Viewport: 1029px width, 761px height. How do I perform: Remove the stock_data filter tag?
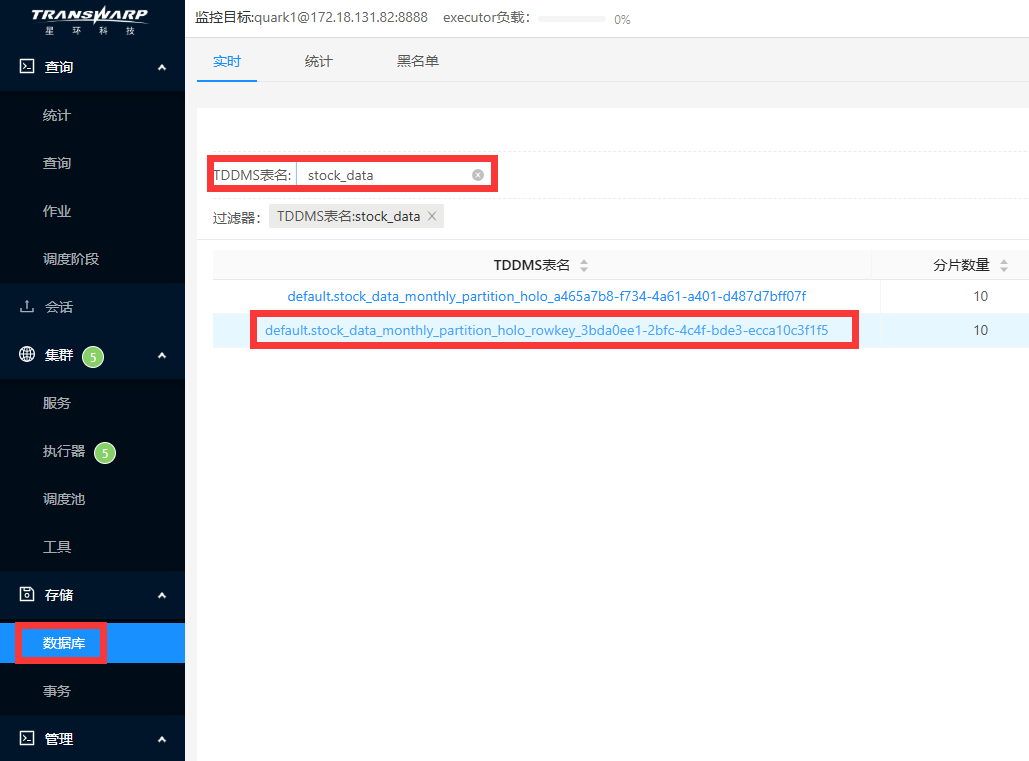pos(432,216)
